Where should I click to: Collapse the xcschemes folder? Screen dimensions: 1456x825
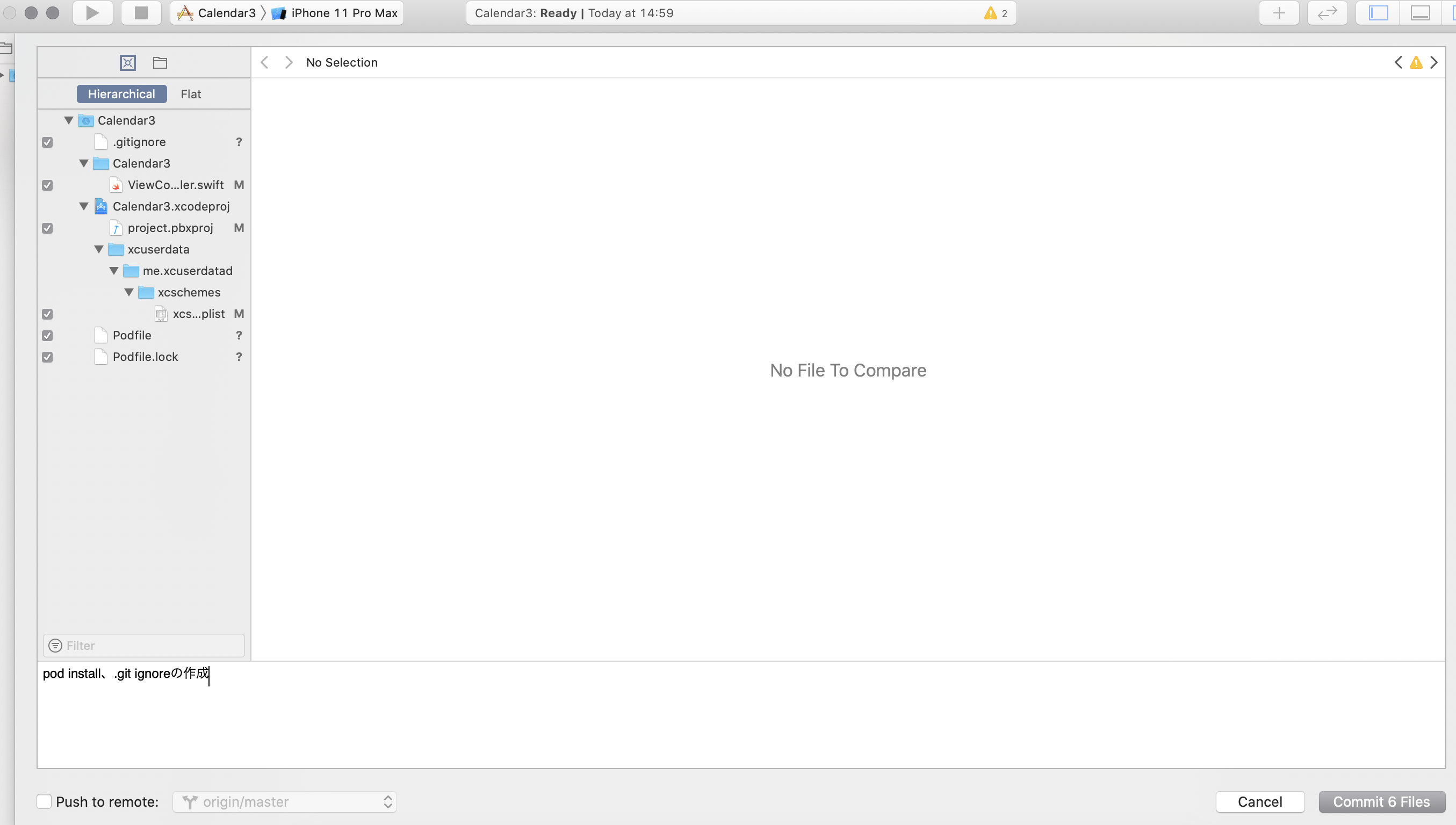point(129,292)
